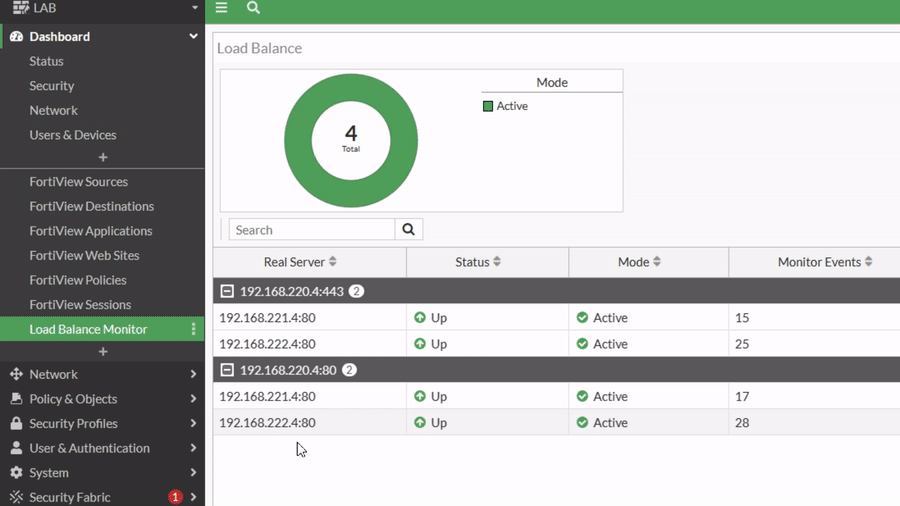The width and height of the screenshot is (900, 506).
Task: Click the 192.168.220.4:443 count badge
Action: tap(356, 291)
